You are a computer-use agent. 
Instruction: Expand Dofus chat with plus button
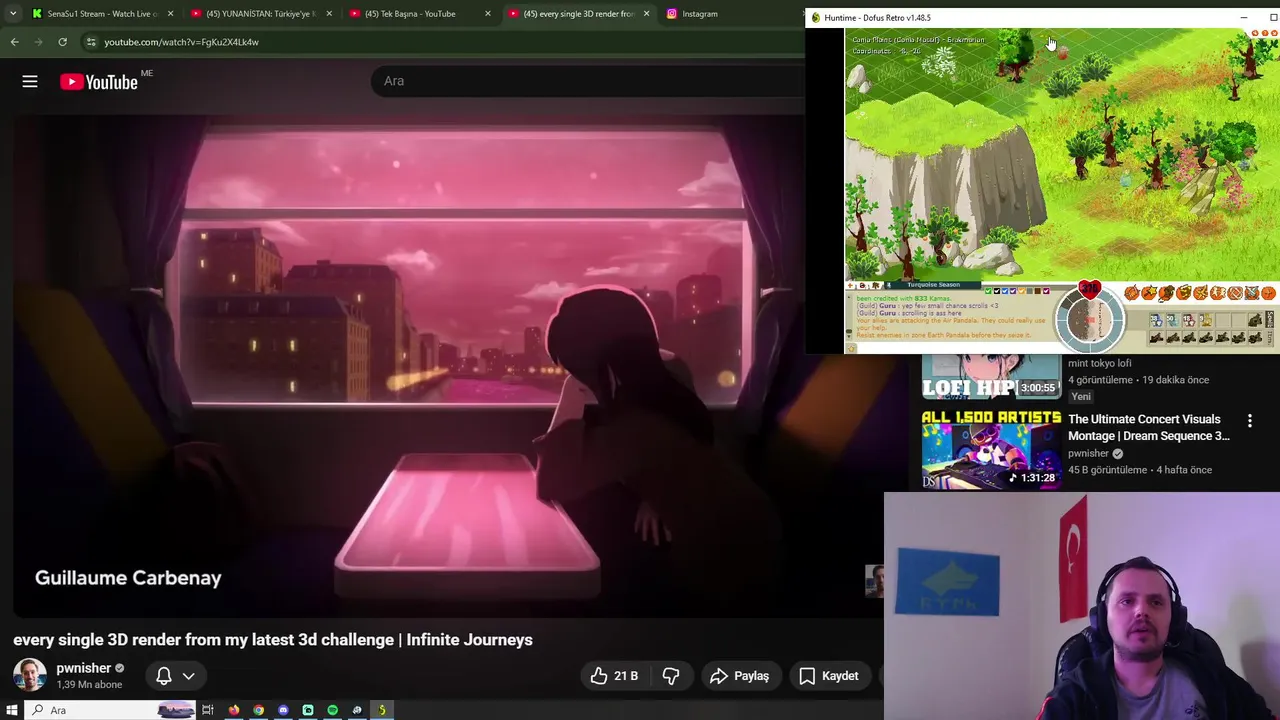[x=850, y=285]
